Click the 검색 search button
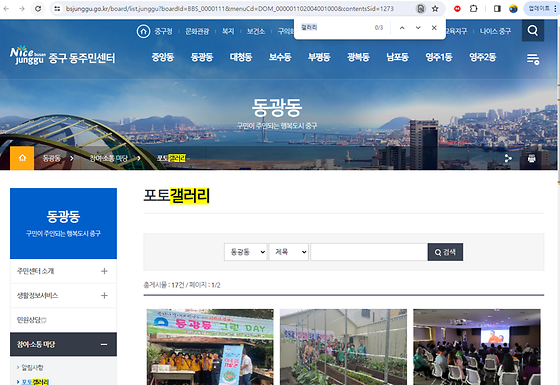Screen dimensions: 560x385 445,252
